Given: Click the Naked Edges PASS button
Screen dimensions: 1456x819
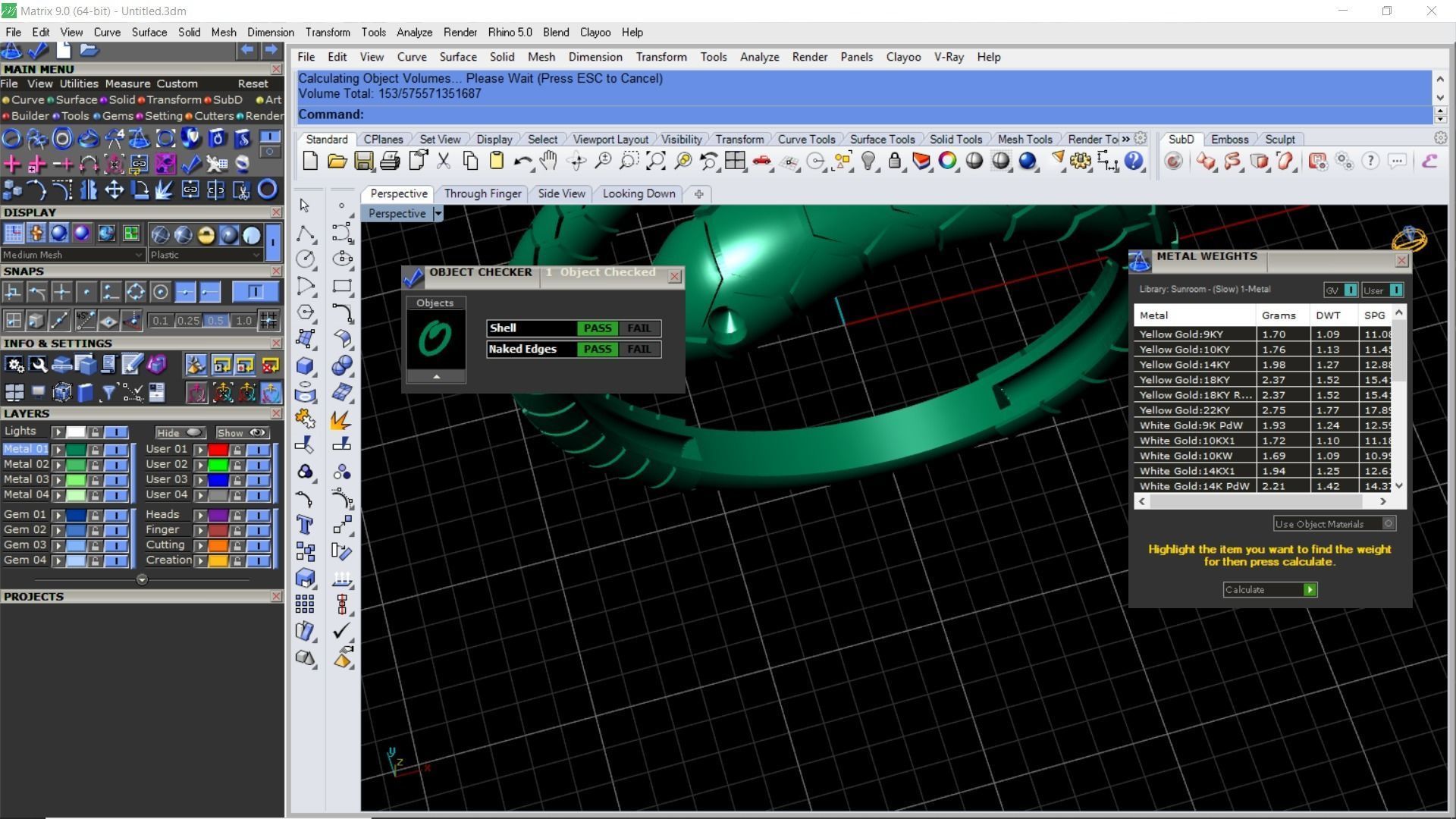Looking at the screenshot, I should click(x=597, y=350).
